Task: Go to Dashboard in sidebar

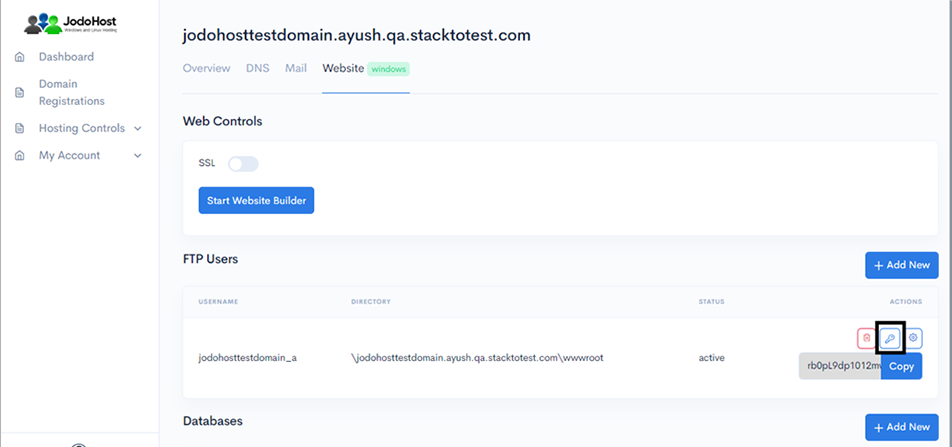Action: 66,57
